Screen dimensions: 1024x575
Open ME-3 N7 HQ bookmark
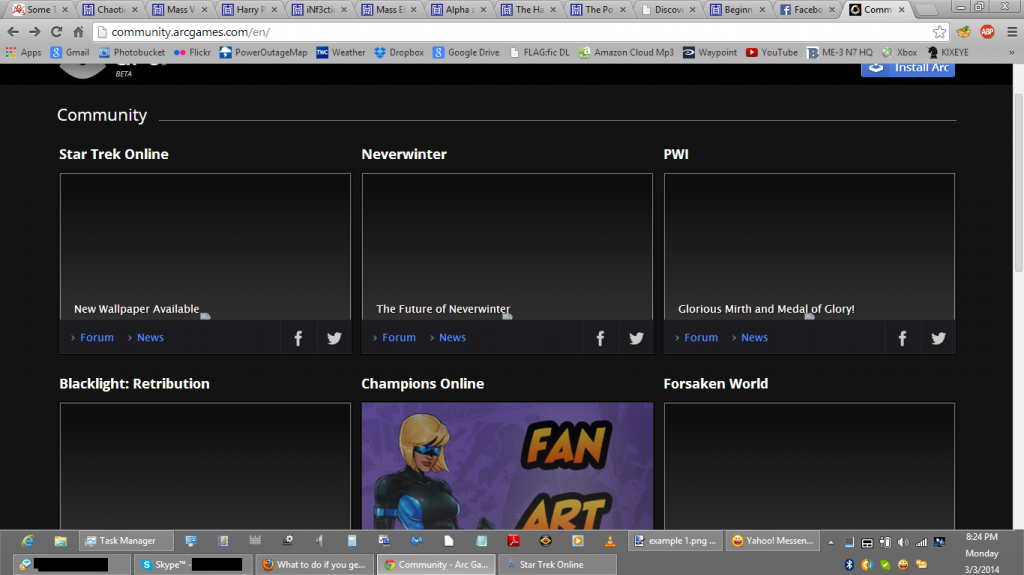coord(840,52)
